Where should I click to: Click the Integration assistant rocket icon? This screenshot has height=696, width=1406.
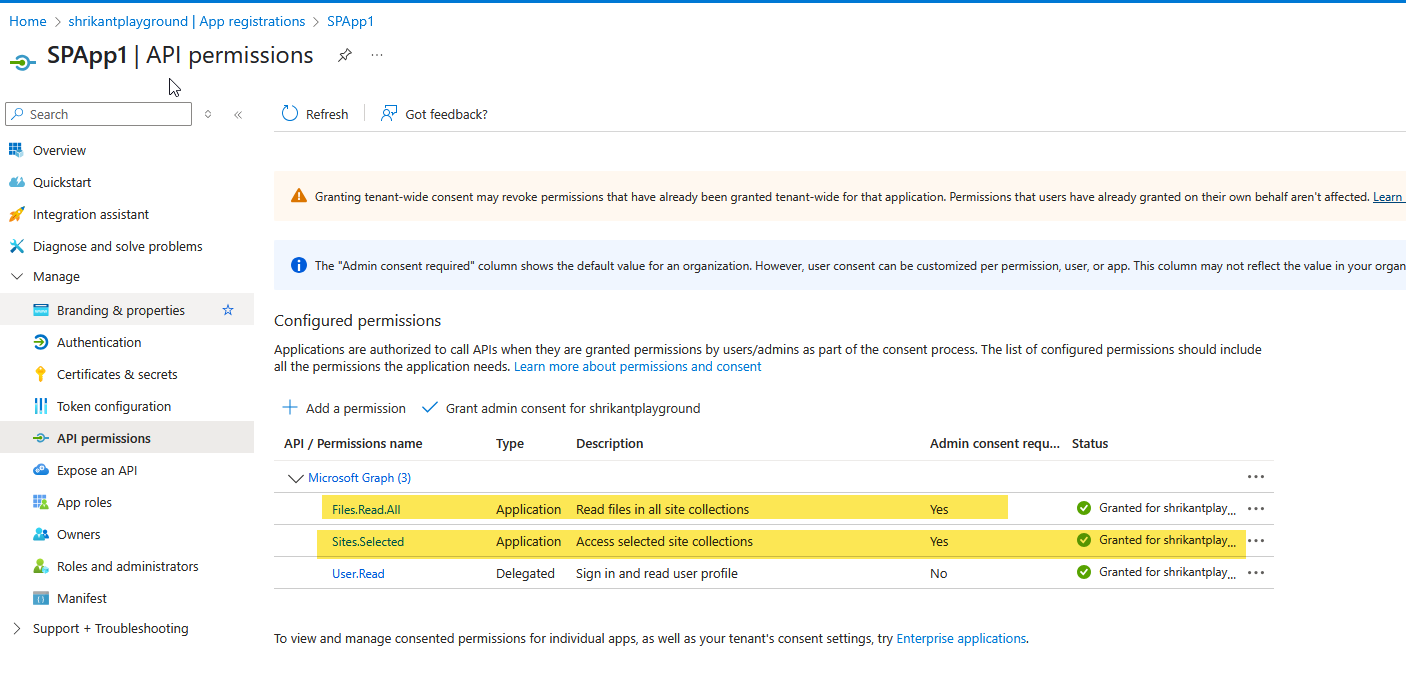pos(15,214)
